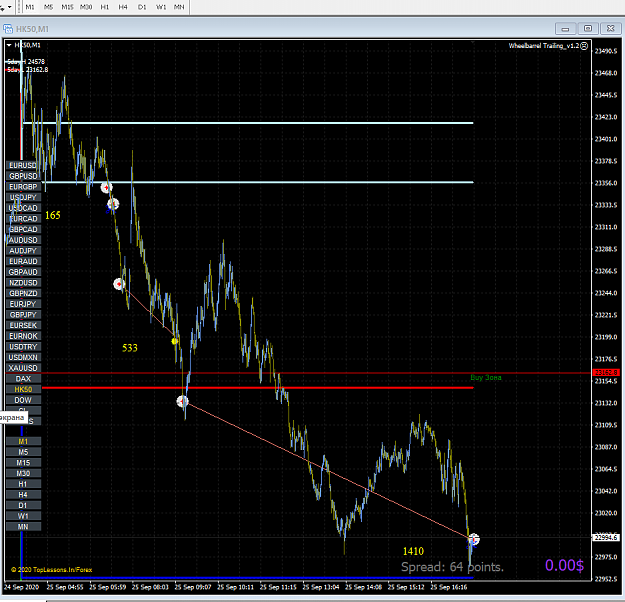Switch chart to EURJPY symbol button

(x=23, y=304)
